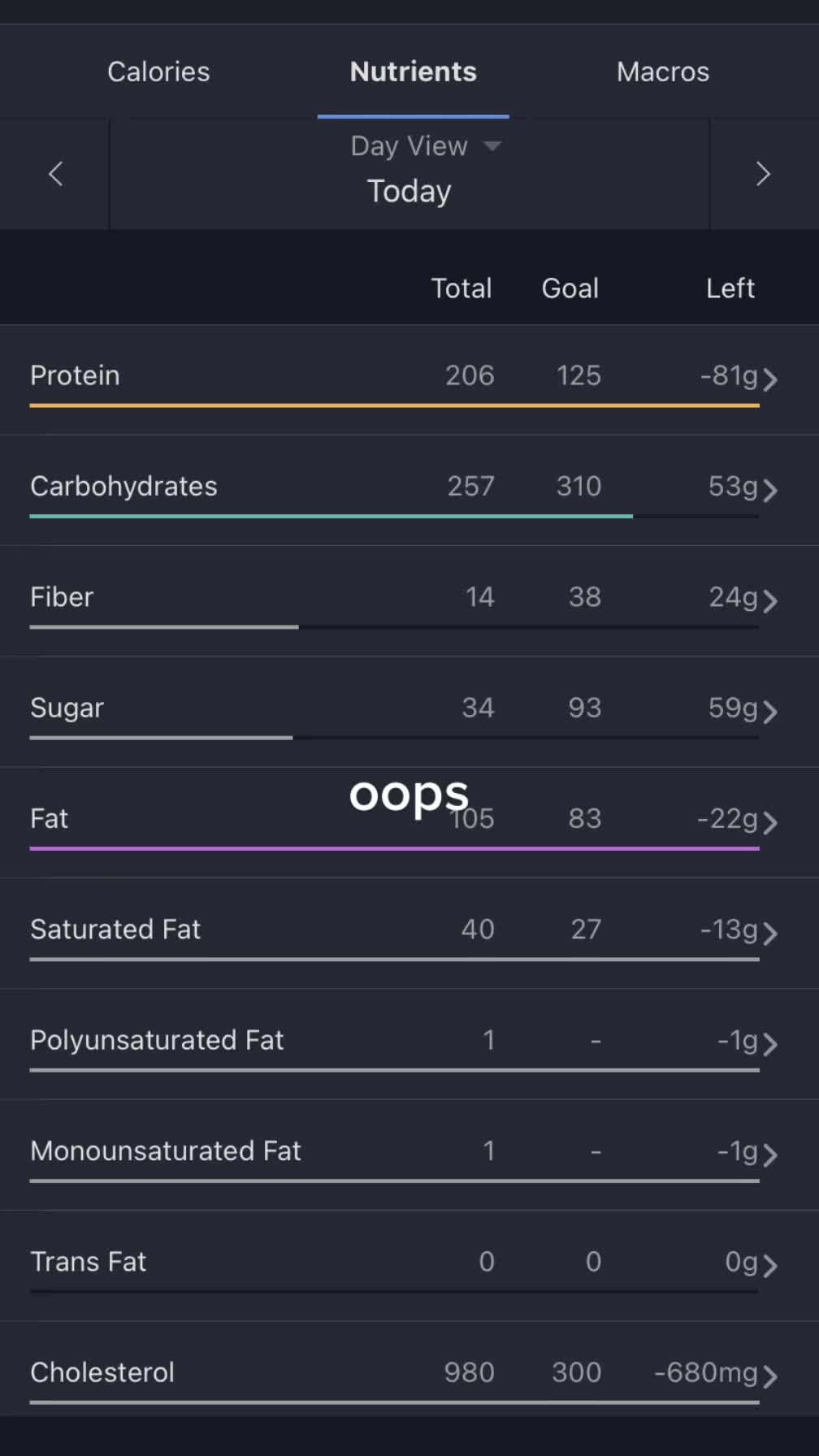Screen dimensions: 819x1456
Task: Expand the Day View dropdown
Action: [426, 146]
